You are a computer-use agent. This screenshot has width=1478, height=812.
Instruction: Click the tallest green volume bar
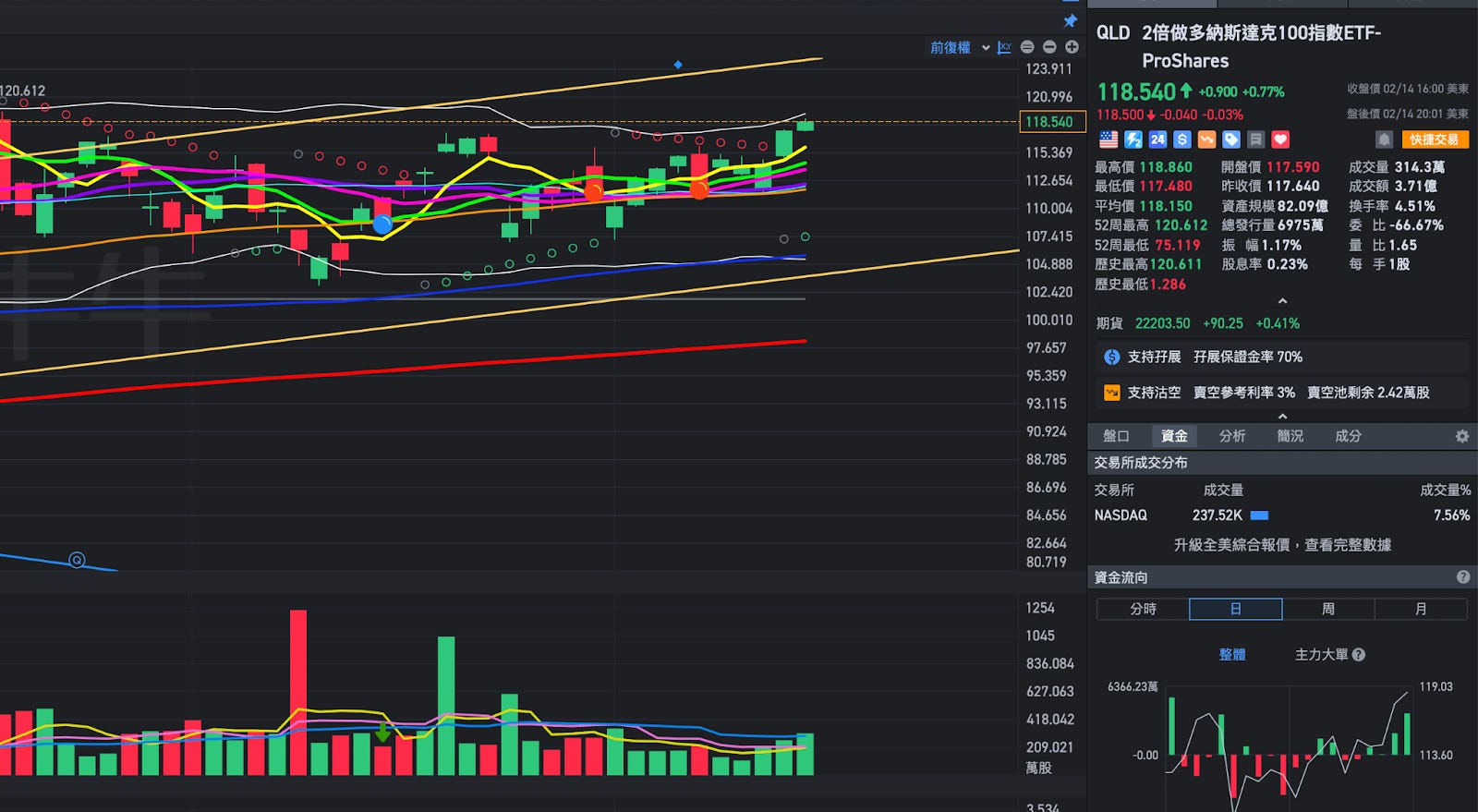pyautogui.click(x=446, y=706)
